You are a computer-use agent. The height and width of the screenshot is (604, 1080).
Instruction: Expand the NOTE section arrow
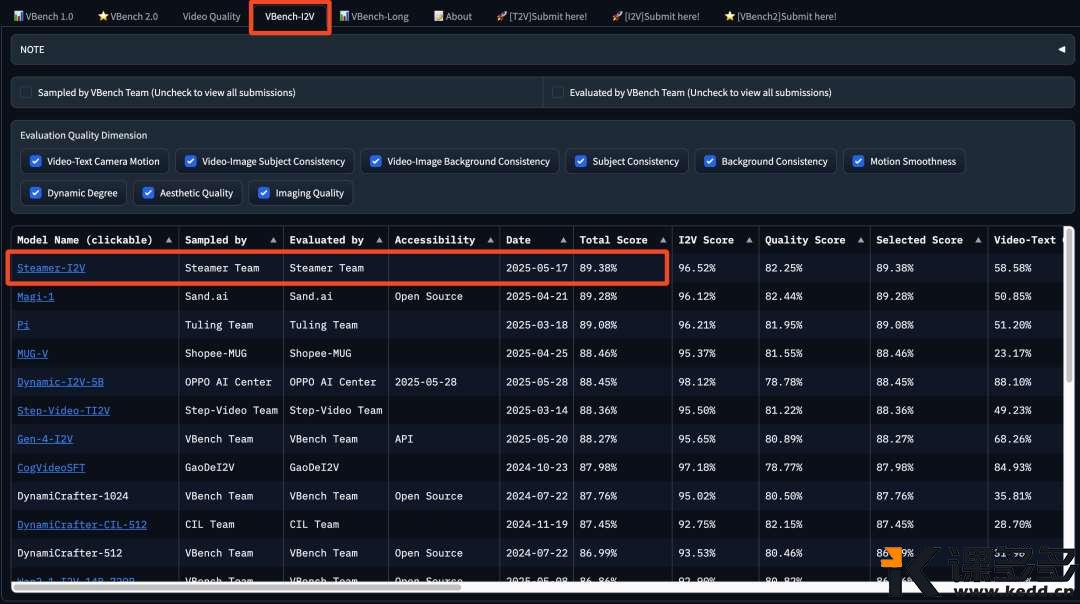pyautogui.click(x=1061, y=50)
